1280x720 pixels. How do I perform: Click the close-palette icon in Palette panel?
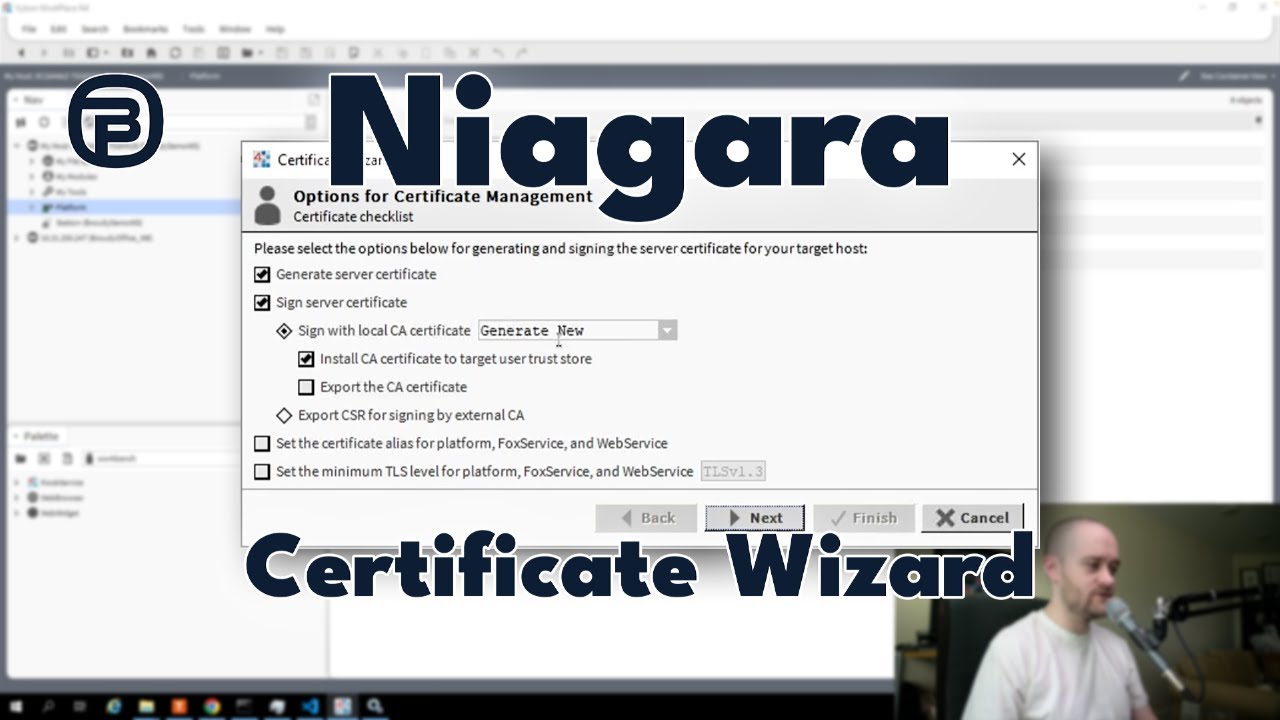[44, 458]
